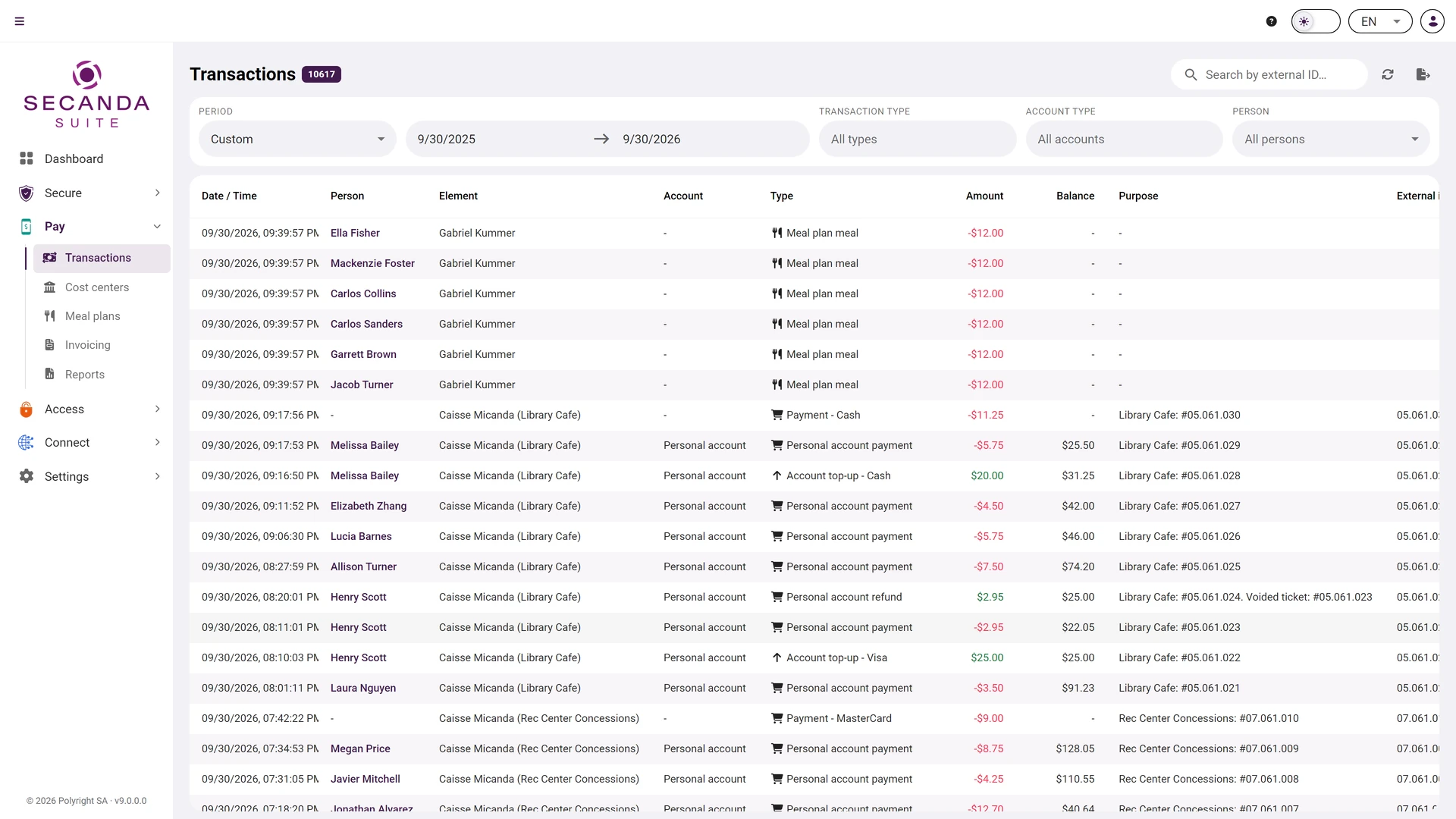1456x819 pixels.
Task: Click the refresh transactions icon
Action: pyautogui.click(x=1388, y=74)
